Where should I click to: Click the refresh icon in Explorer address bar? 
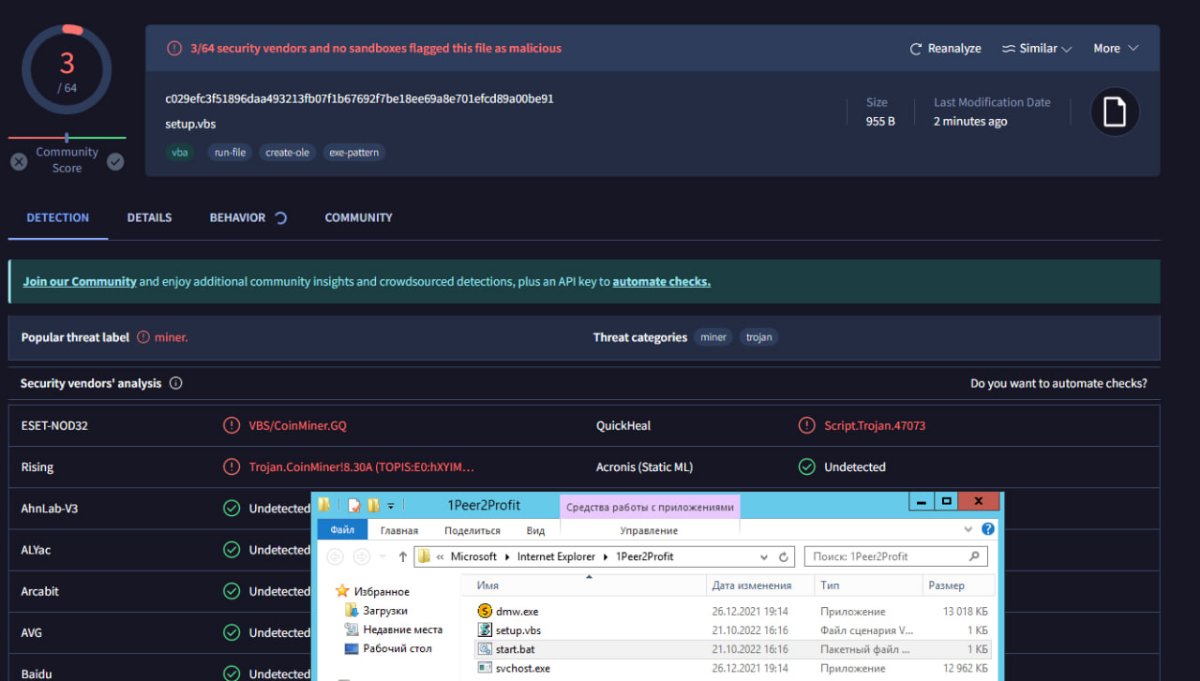[x=785, y=557]
